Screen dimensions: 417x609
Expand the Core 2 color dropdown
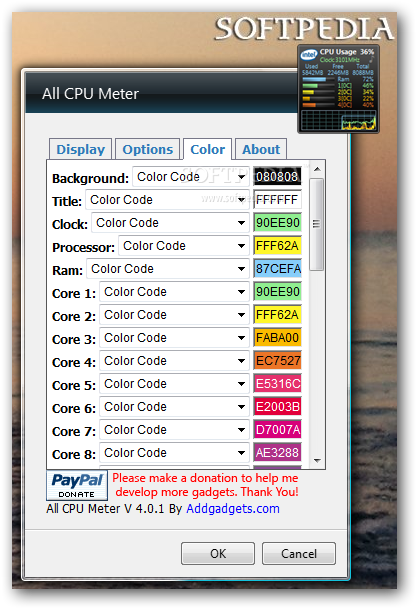coord(174,315)
